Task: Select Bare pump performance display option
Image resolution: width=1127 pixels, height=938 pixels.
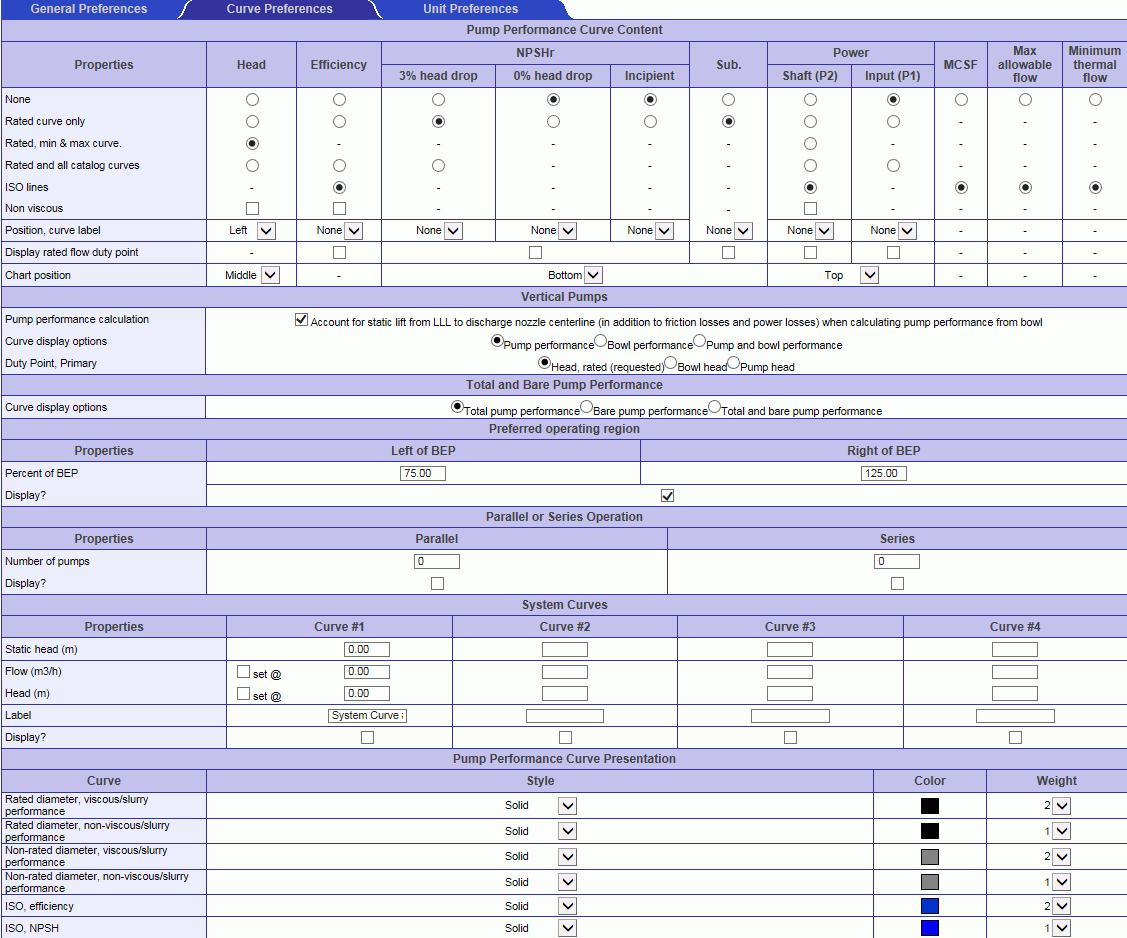Action: pos(586,407)
